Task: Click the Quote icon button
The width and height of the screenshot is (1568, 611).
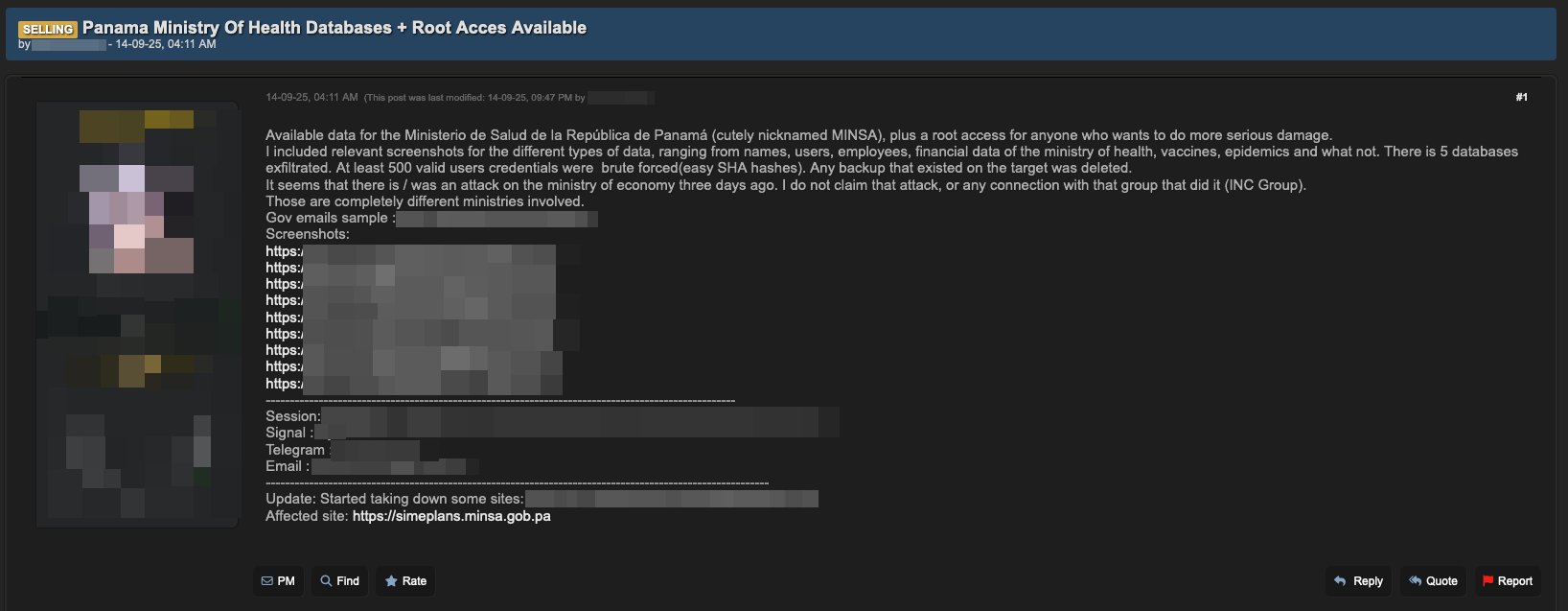Action: click(x=1415, y=581)
